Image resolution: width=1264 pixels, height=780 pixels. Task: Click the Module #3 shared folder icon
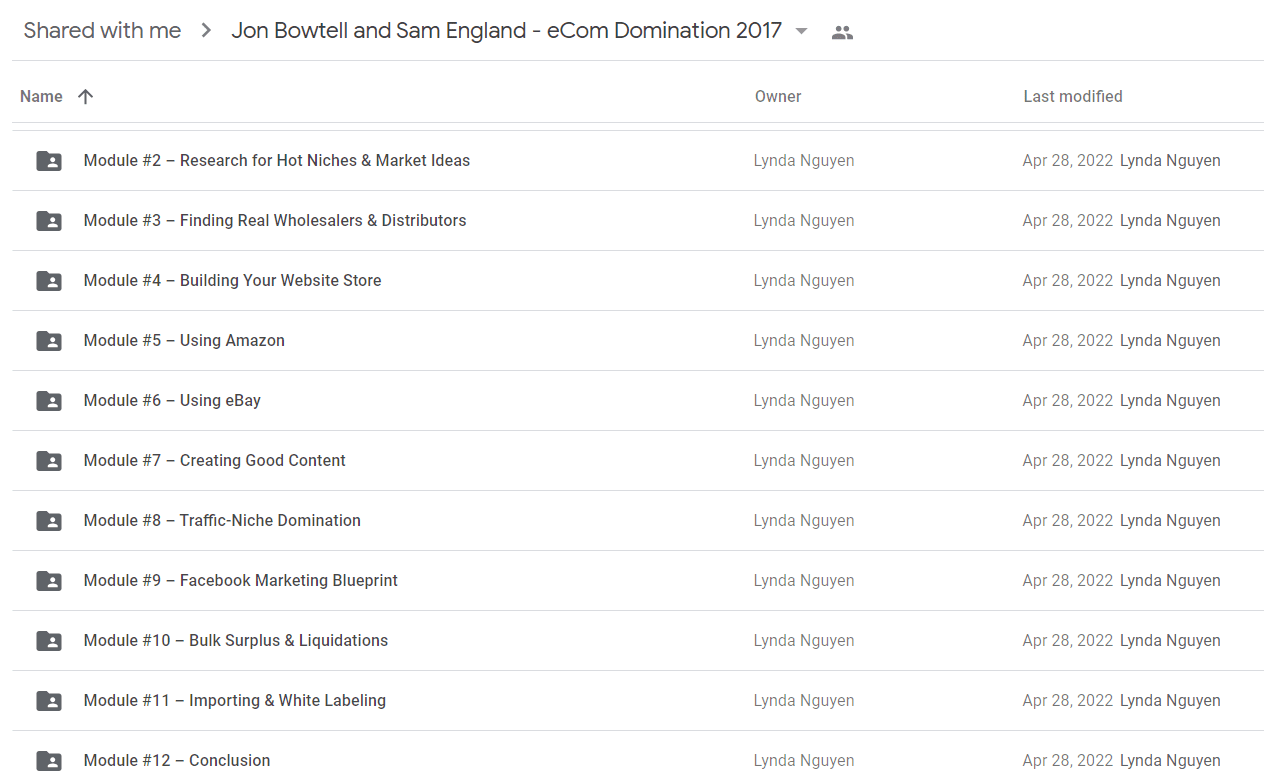[x=49, y=221]
